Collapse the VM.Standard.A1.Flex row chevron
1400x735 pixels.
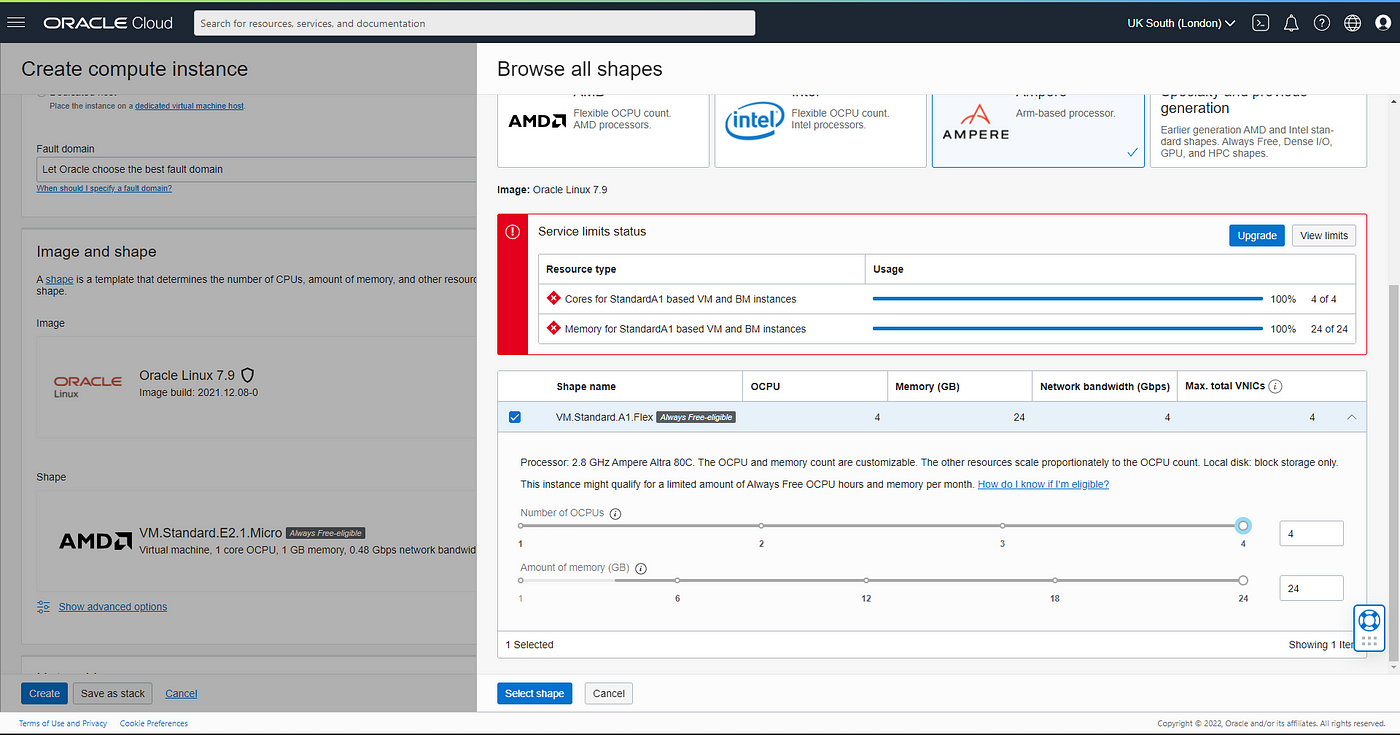coord(1352,417)
